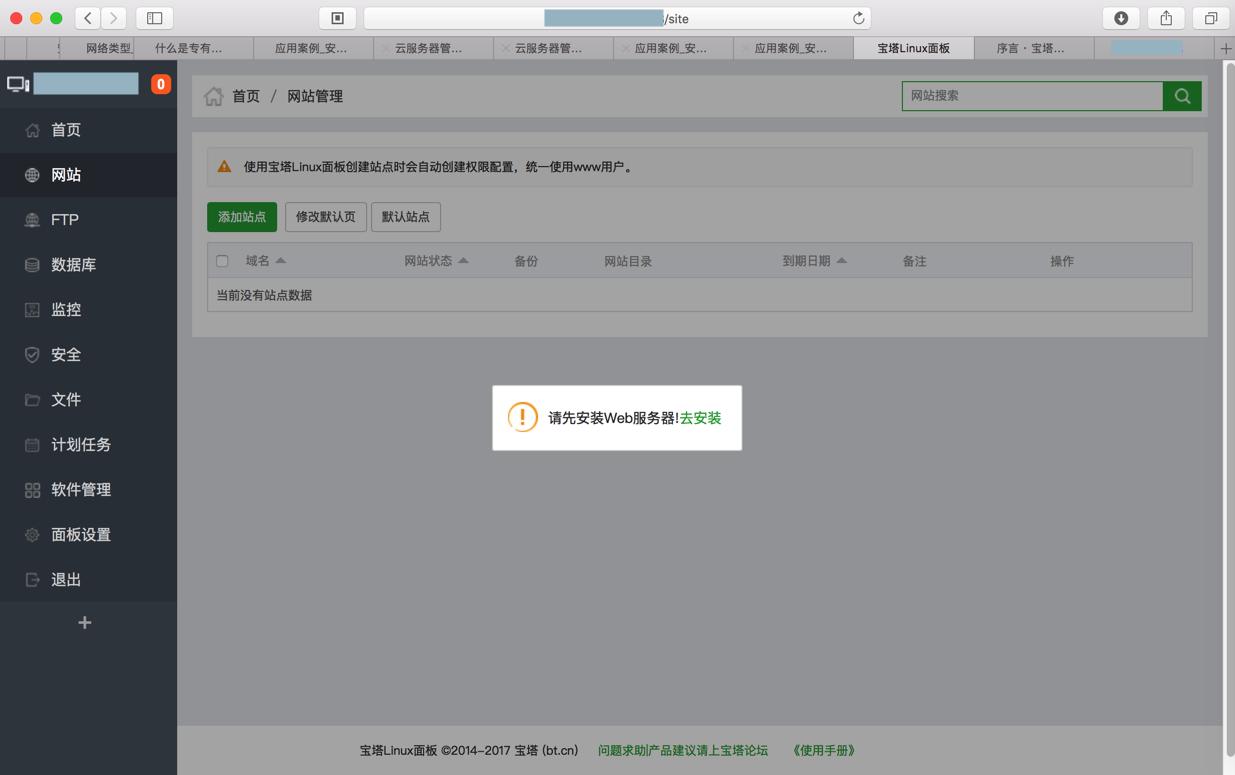Click Safari share button
The width and height of the screenshot is (1235, 775).
(1166, 18)
